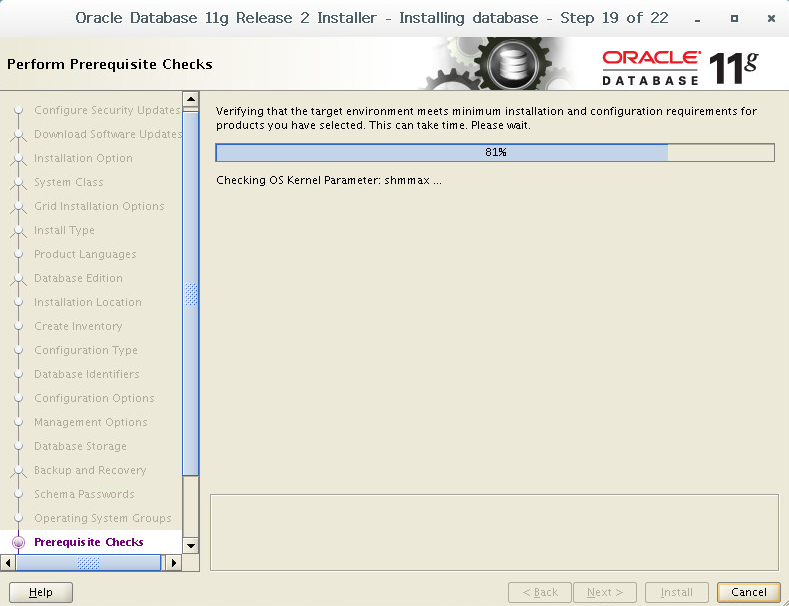789x606 pixels.
Task: Select the Schema Passwords step
Action: pyautogui.click(x=85, y=494)
